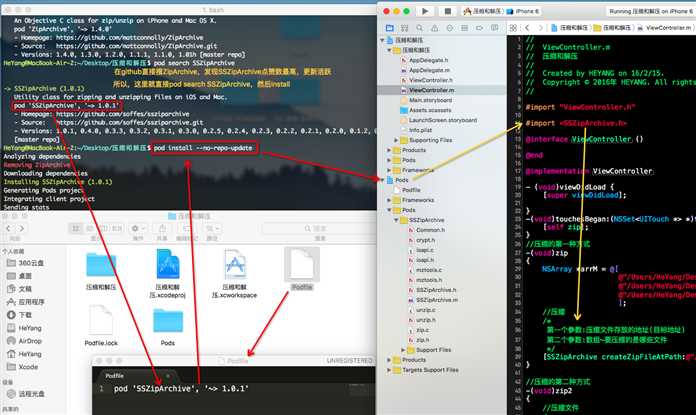
Task: Switch Finder to icon view
Action: (x=76, y=228)
